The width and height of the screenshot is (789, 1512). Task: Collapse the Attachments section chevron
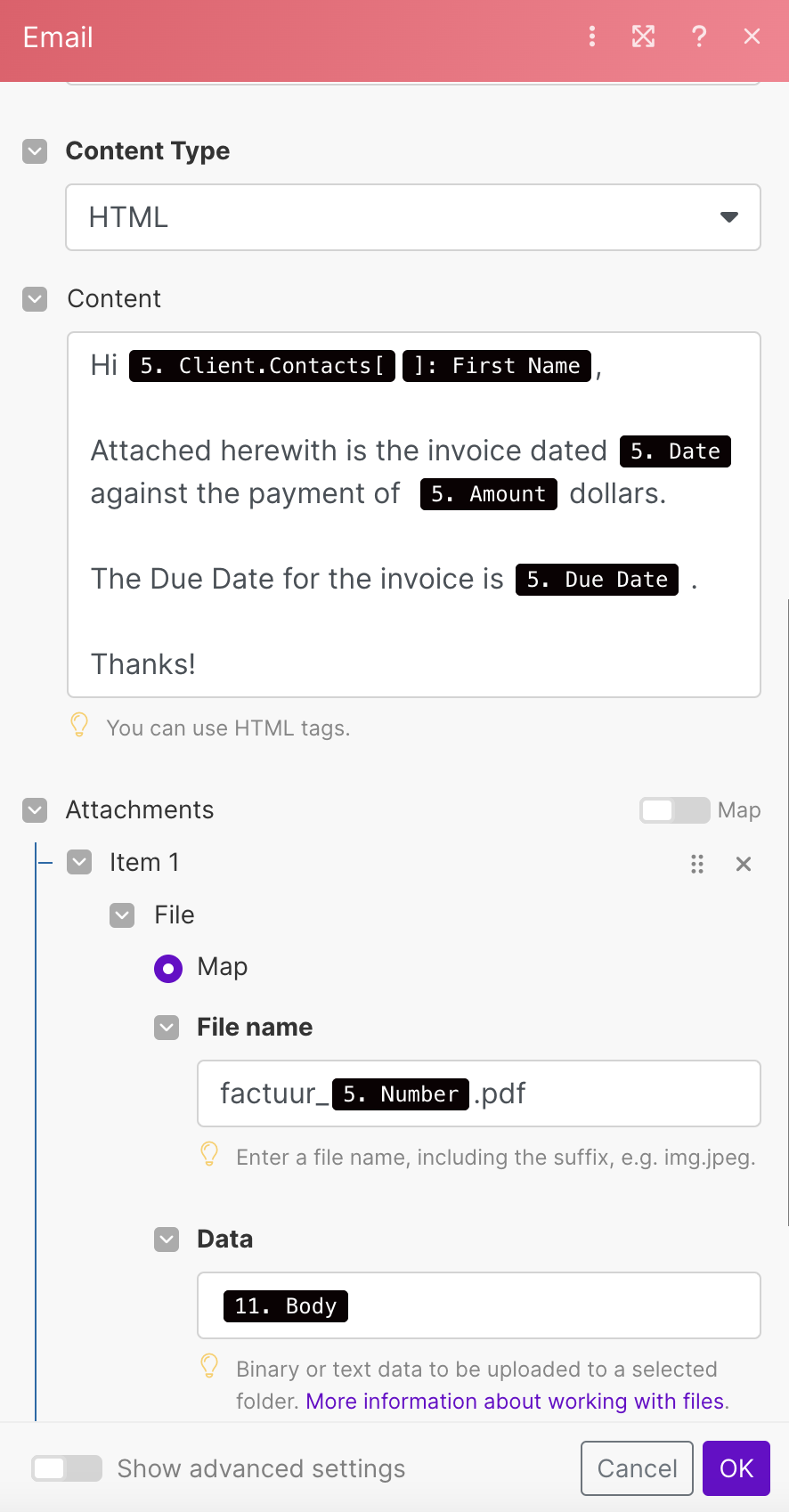(35, 810)
